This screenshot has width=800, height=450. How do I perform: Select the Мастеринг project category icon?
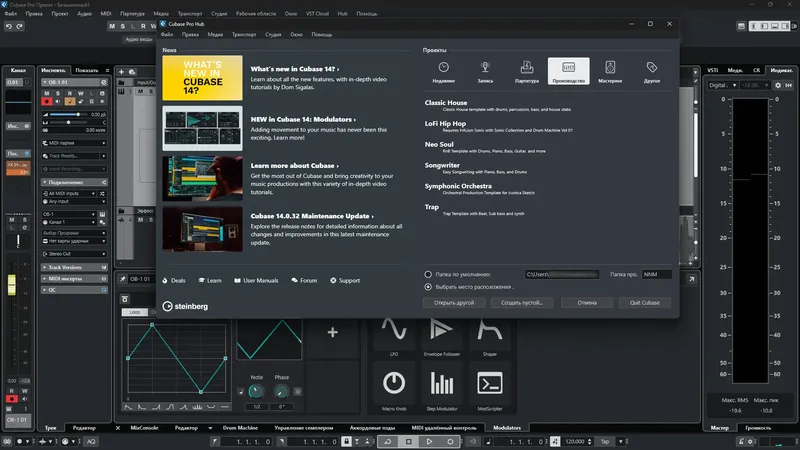610,71
